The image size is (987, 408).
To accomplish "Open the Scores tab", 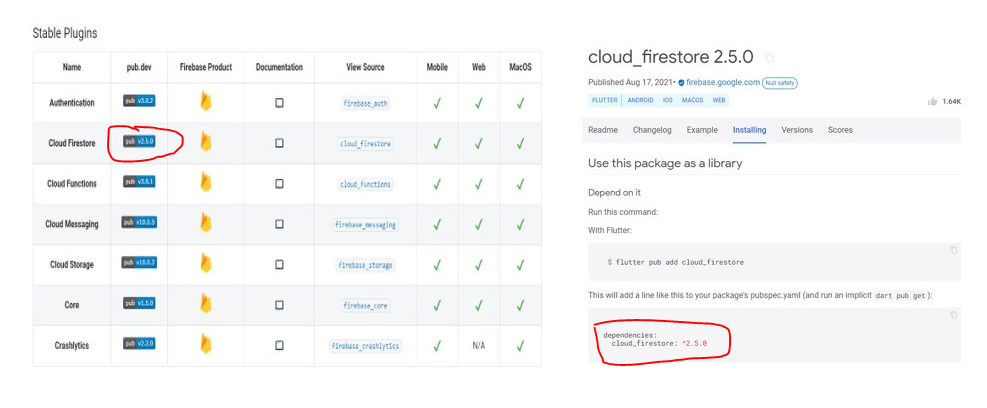I will click(x=840, y=130).
